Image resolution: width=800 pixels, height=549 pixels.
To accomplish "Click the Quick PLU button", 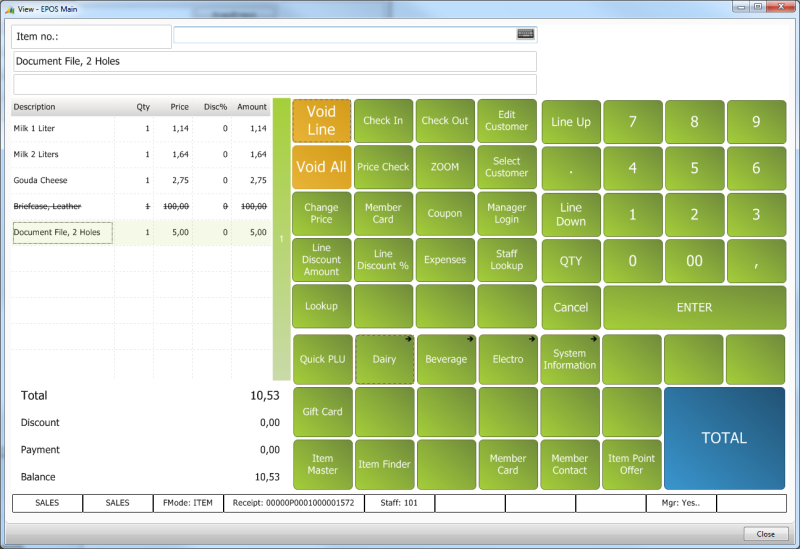I will click(x=322, y=359).
